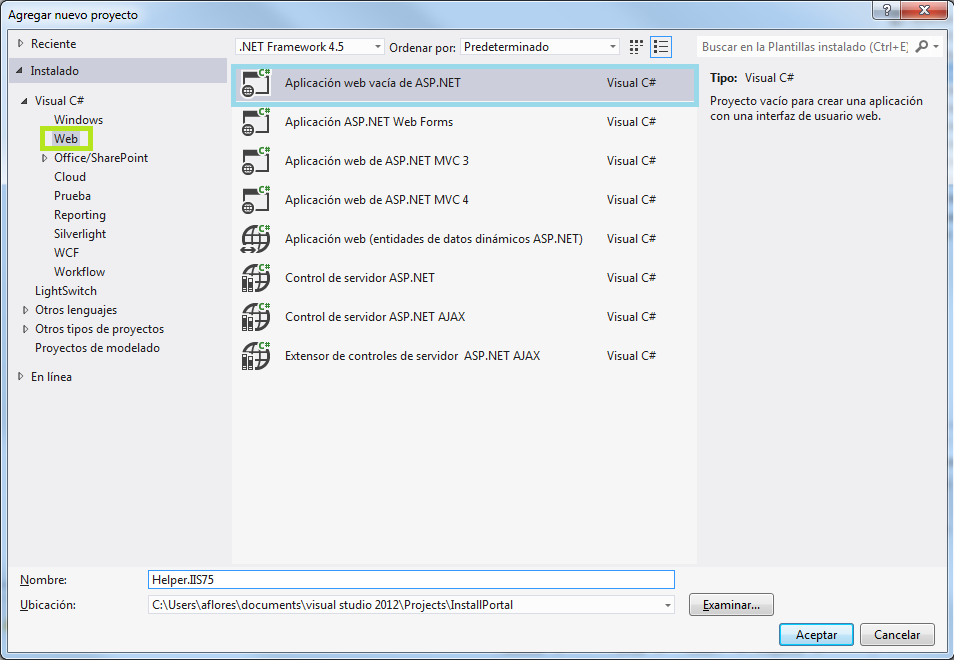Click the icon of Aplicación ASP.NET Web Forms
954x662 pixels.
(256, 122)
